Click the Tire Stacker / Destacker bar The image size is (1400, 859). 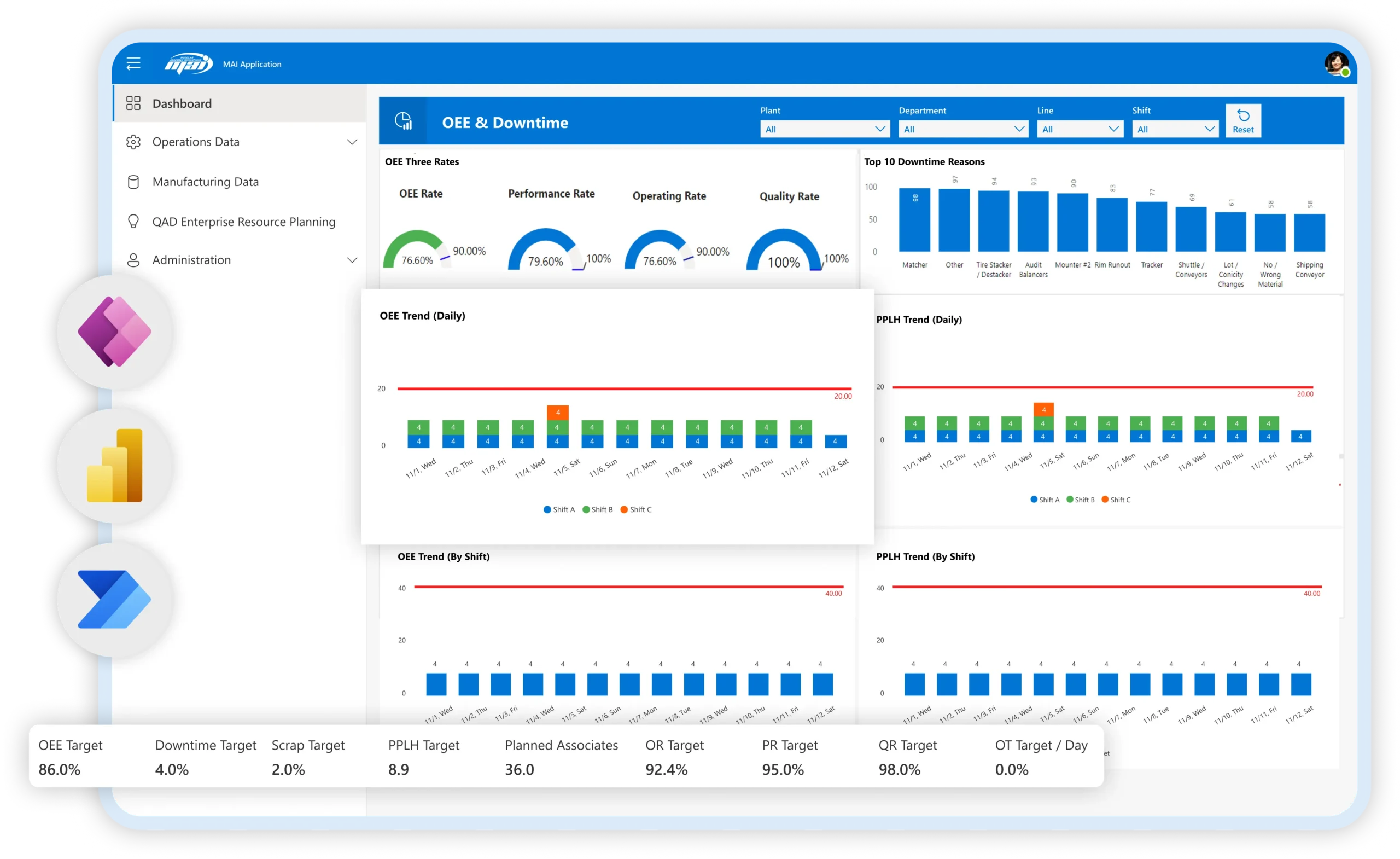993,221
